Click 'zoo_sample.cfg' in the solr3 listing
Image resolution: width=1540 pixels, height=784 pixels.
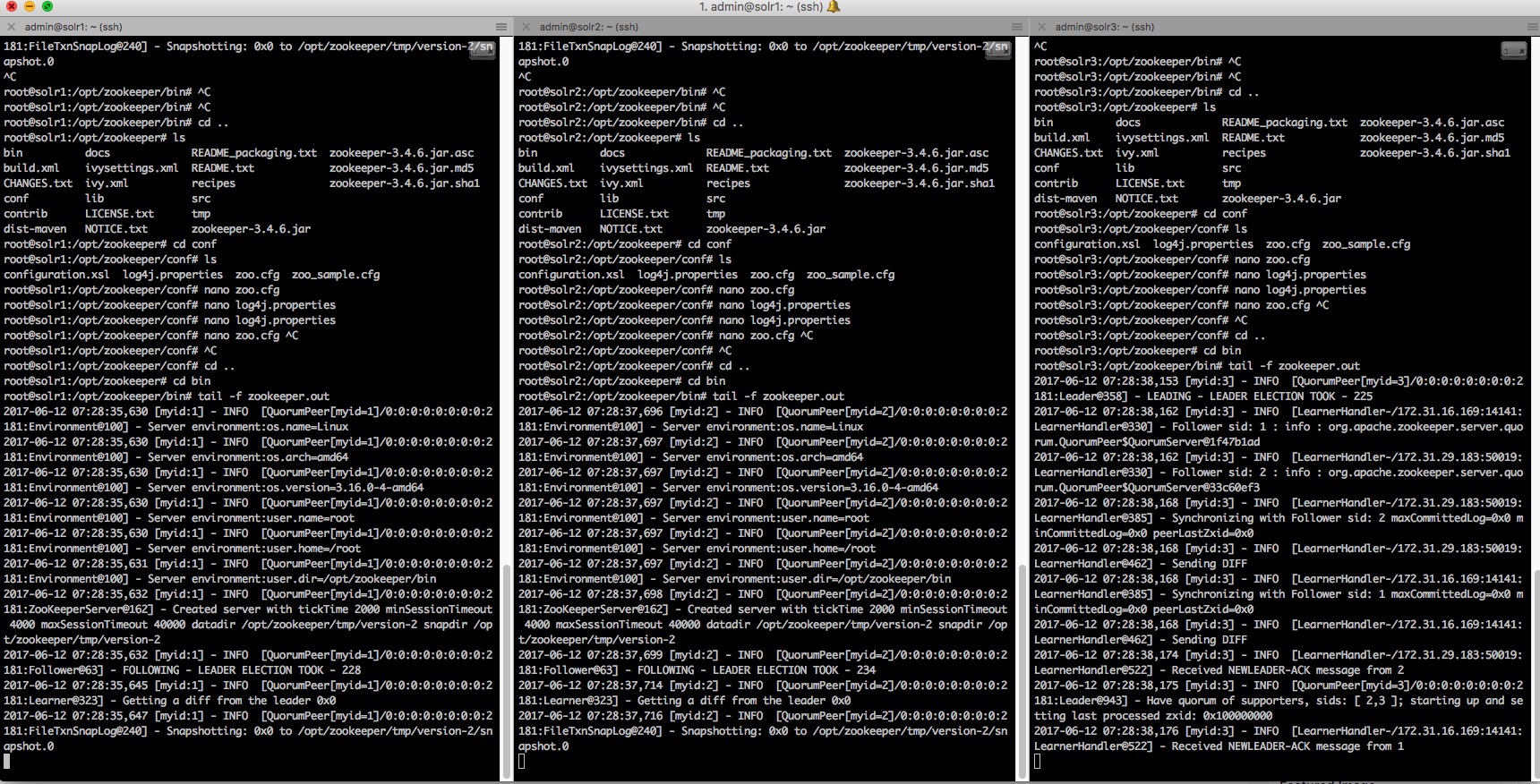click(1366, 244)
